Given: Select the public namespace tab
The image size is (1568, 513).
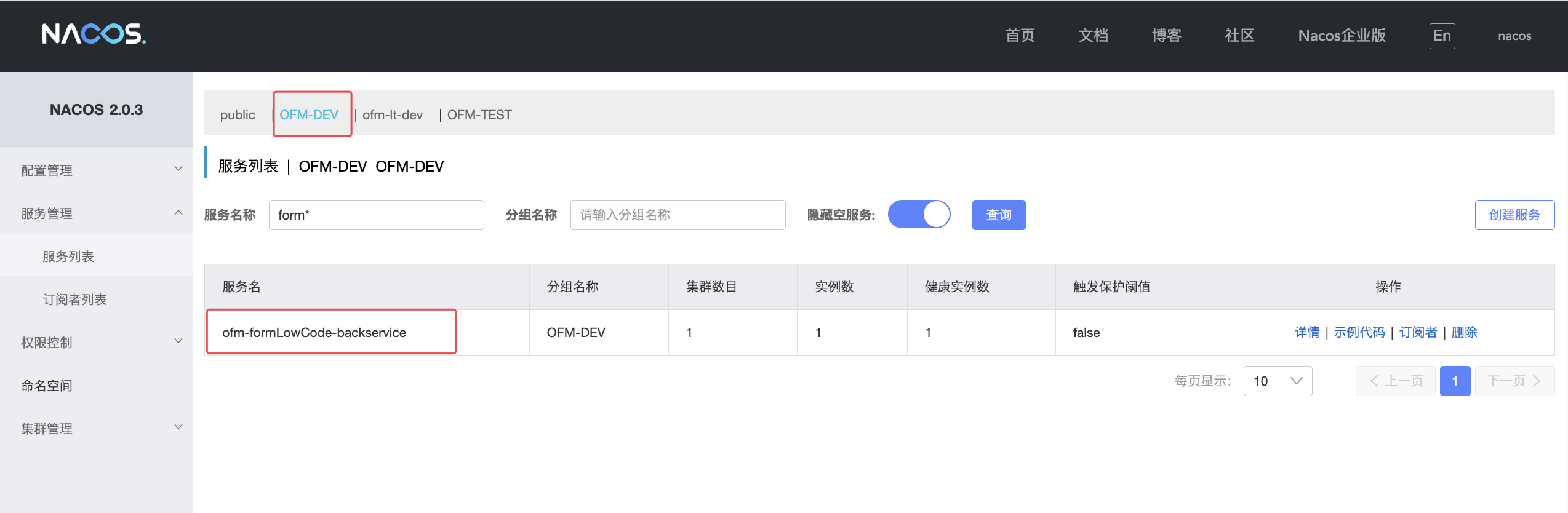Looking at the screenshot, I should (238, 115).
